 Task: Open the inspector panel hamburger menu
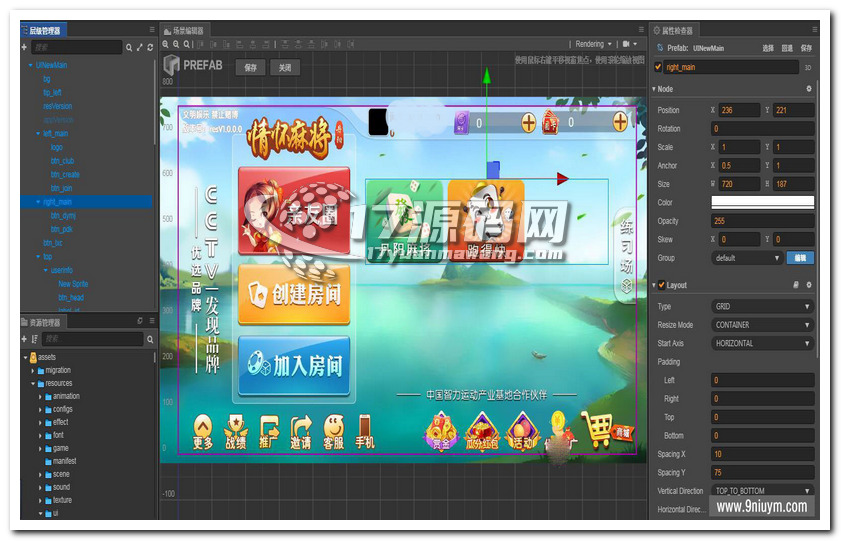point(815,29)
